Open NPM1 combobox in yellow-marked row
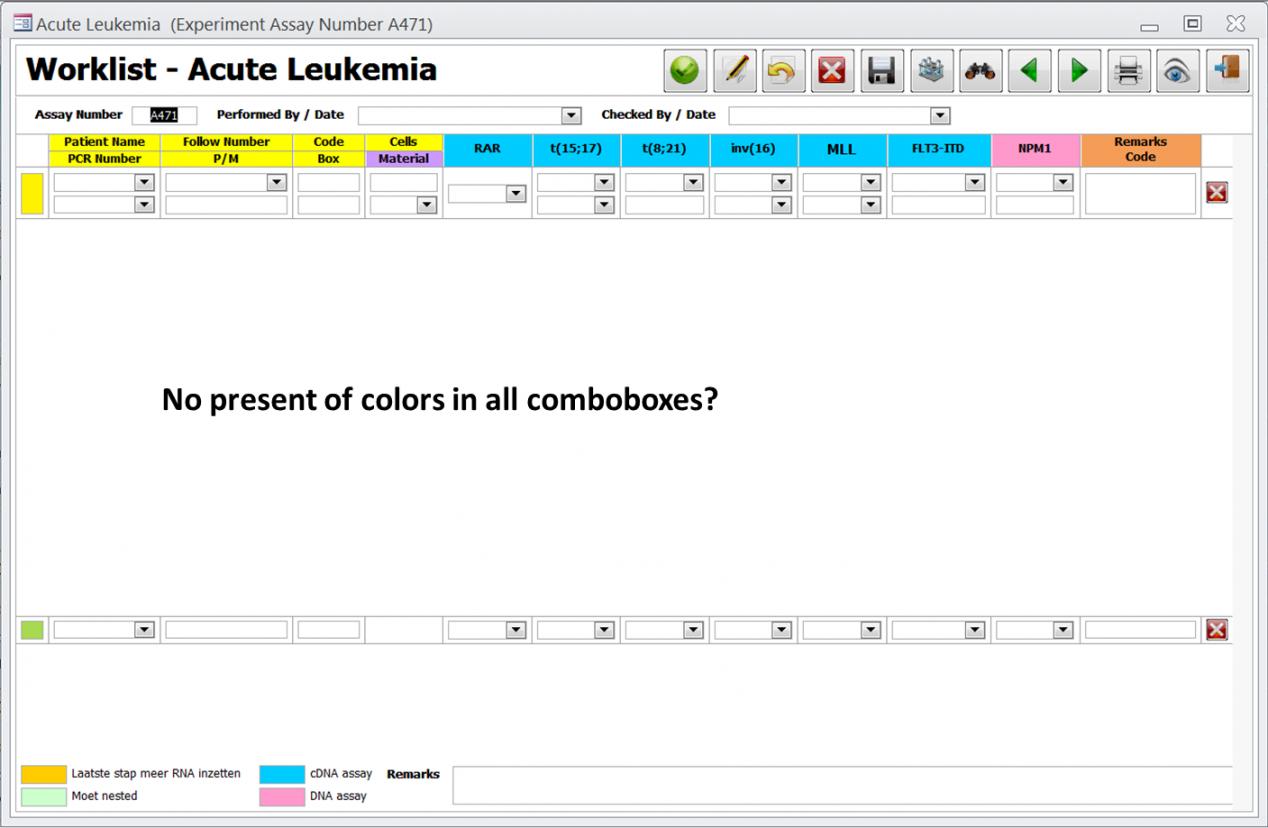 coord(1063,183)
